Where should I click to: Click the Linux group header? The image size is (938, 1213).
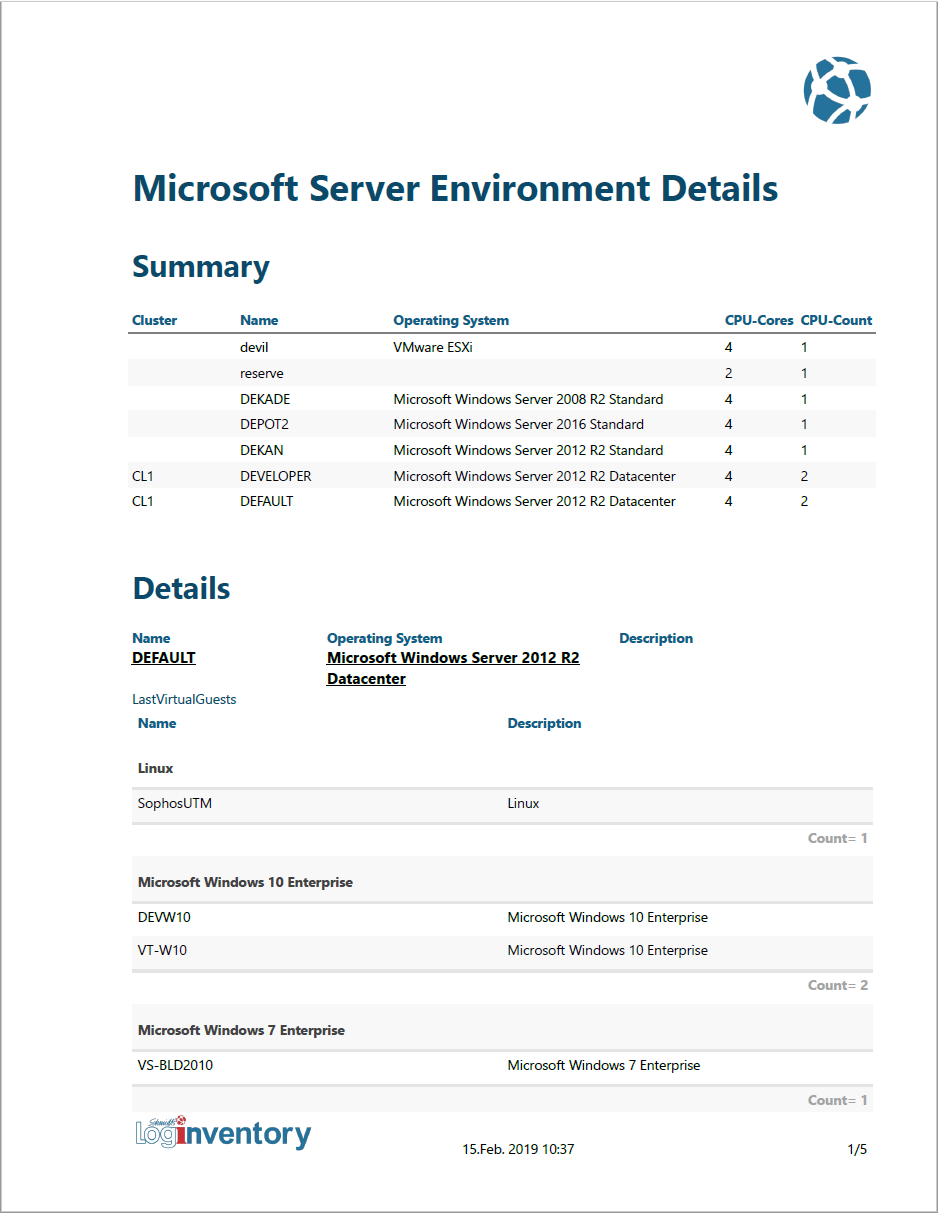[155, 768]
